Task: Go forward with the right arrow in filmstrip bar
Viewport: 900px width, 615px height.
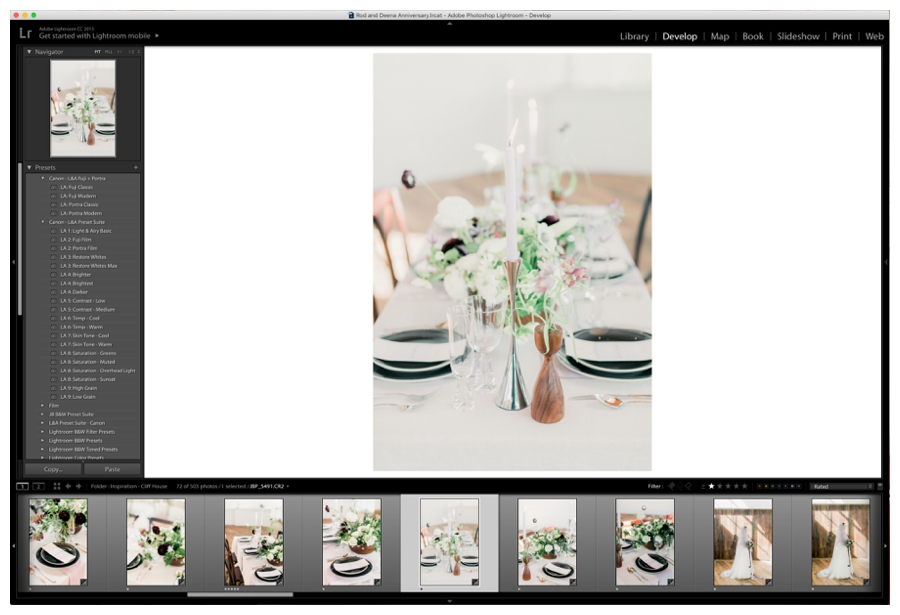Action: pos(79,486)
